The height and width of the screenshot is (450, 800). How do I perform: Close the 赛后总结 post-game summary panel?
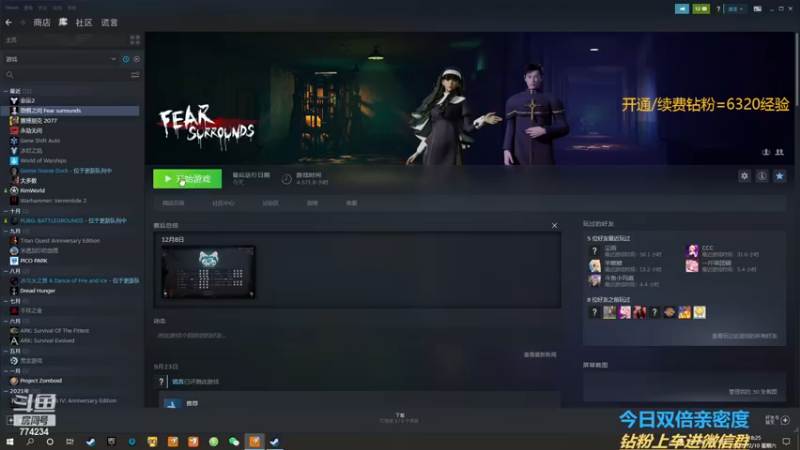[x=555, y=226]
